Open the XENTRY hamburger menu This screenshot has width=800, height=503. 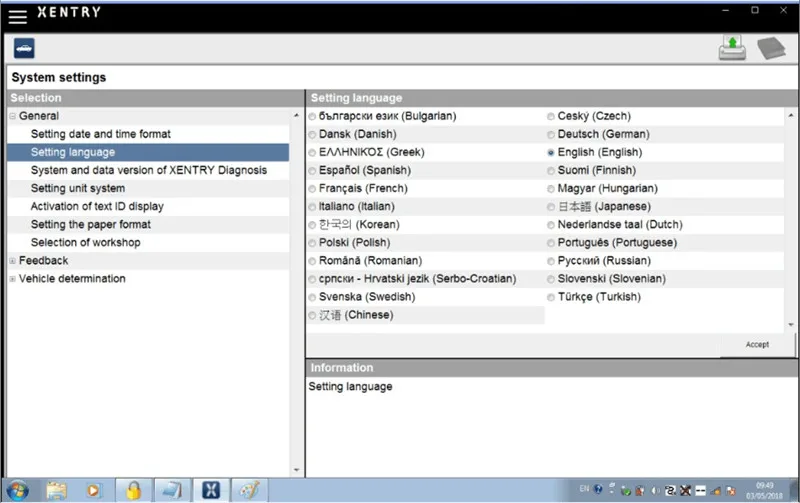pos(18,17)
